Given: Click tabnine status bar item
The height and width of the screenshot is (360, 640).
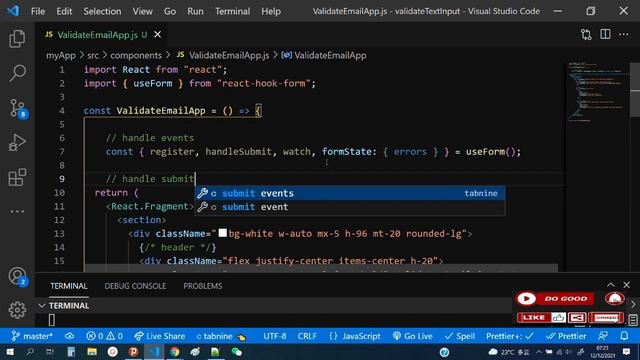Looking at the screenshot, I should point(221,336).
